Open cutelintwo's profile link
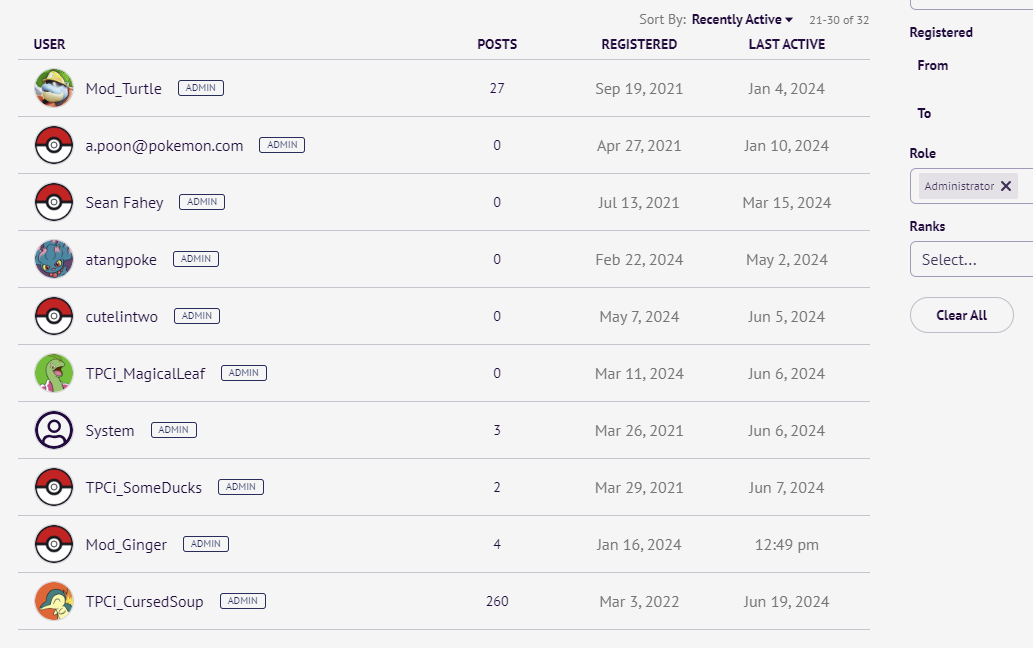 tap(122, 317)
